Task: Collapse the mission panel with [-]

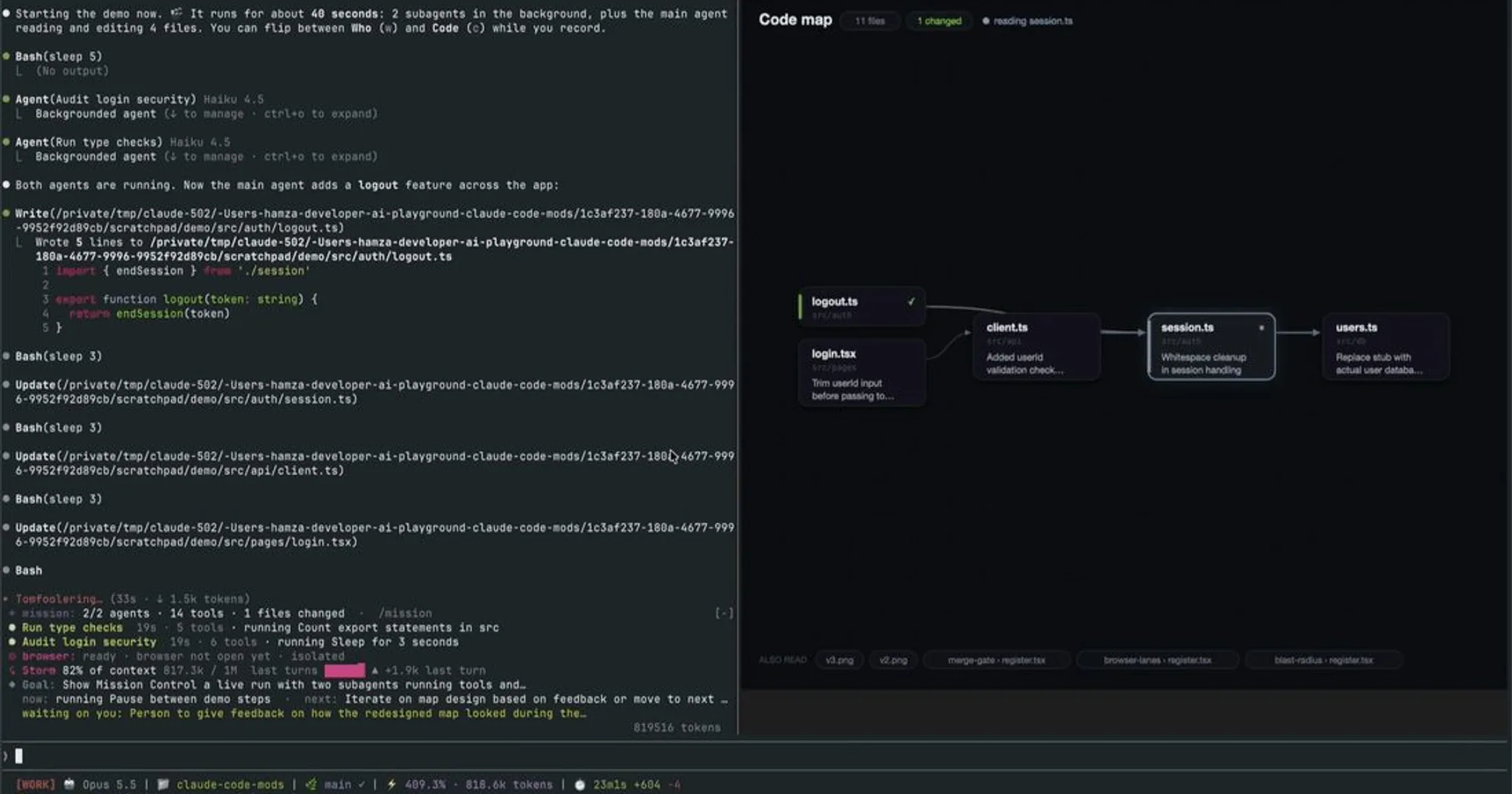Action: [724, 613]
